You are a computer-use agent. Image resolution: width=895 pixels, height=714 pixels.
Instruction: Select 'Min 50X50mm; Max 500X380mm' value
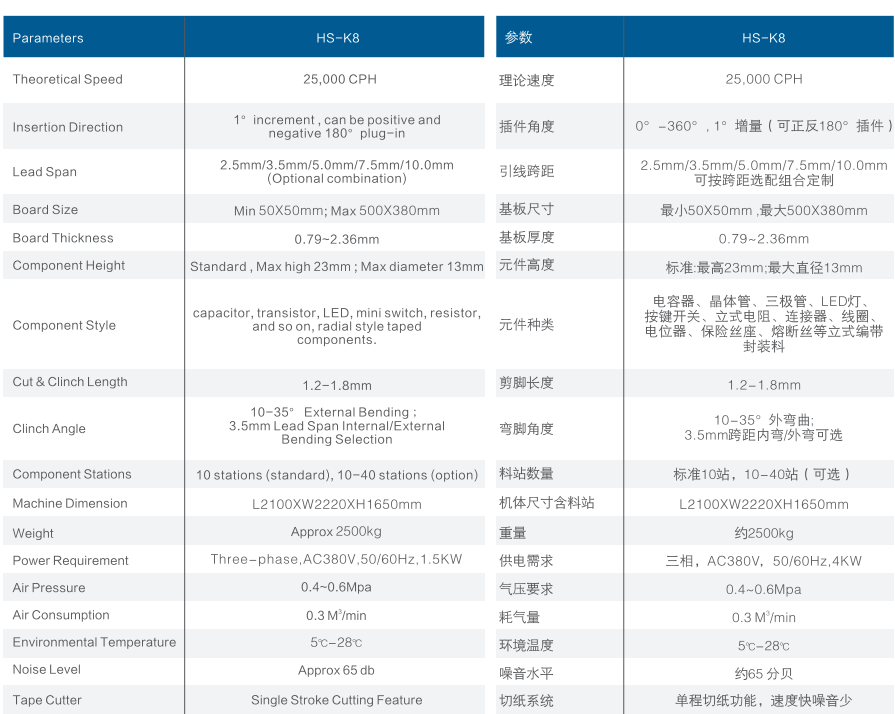(x=337, y=211)
